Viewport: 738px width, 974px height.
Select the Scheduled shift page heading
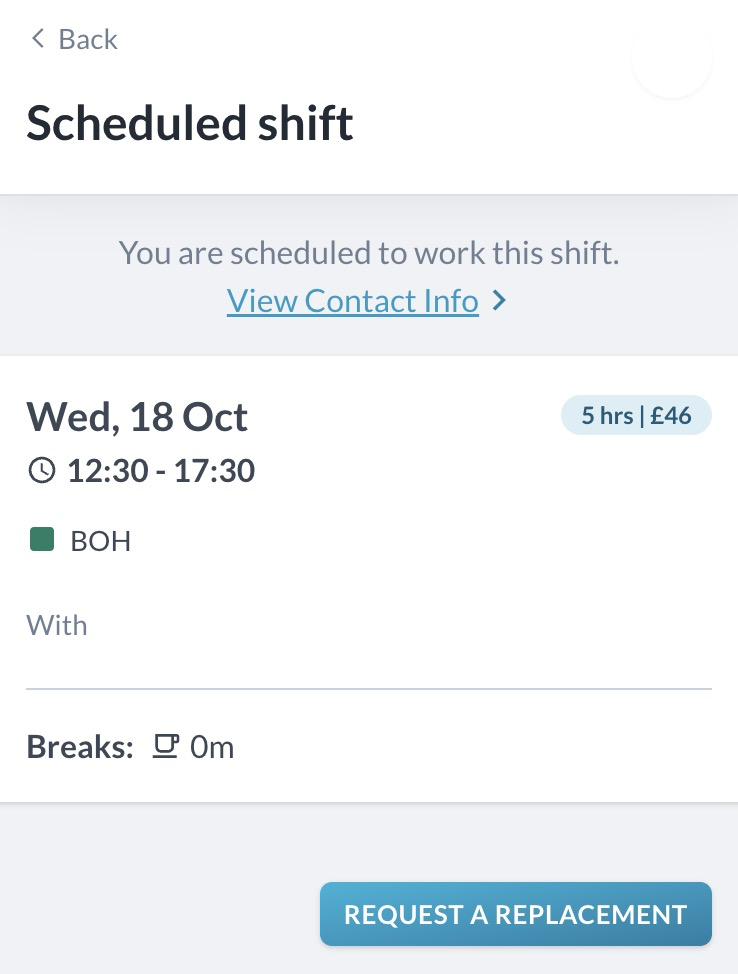[x=190, y=124]
